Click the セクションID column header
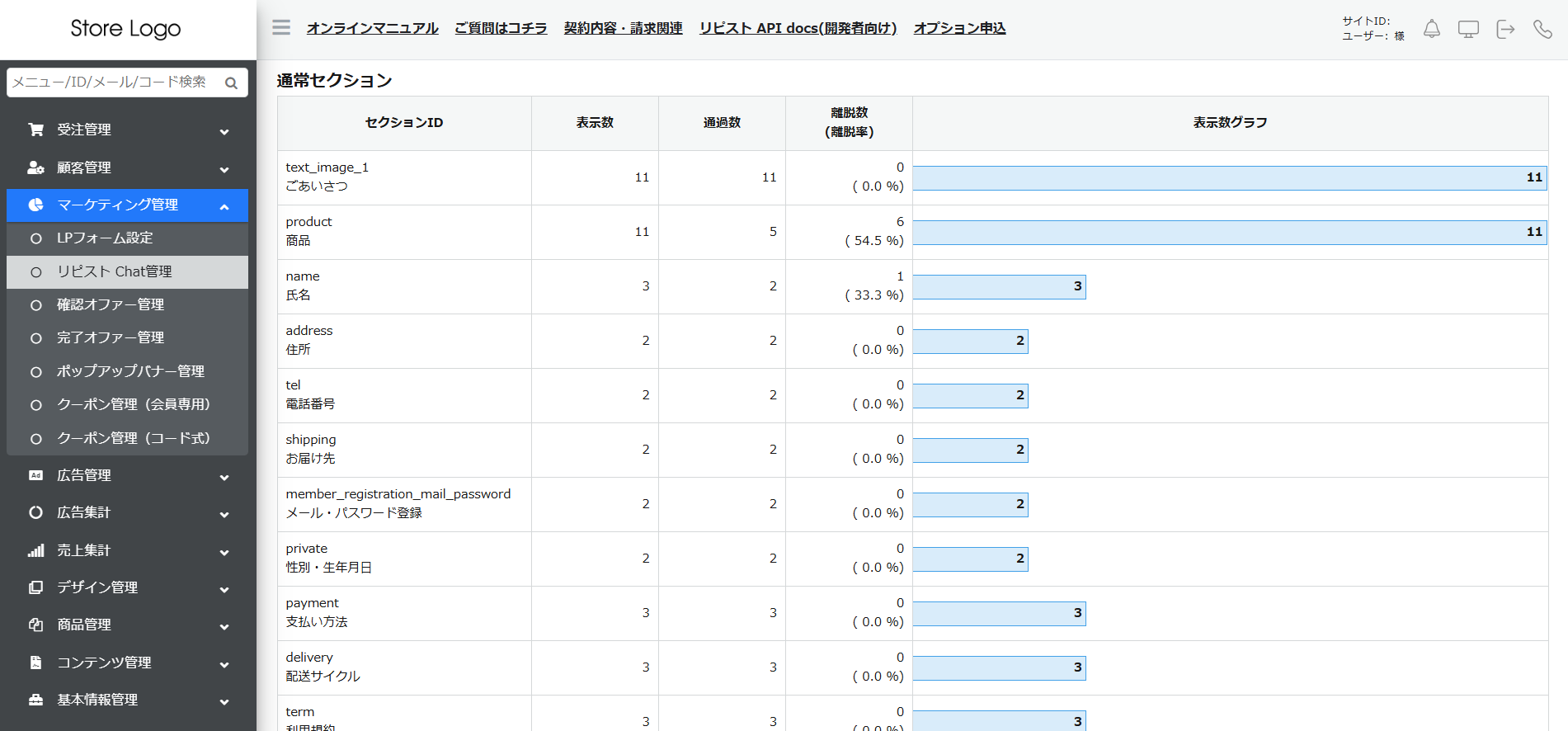The image size is (1568, 731). (404, 123)
